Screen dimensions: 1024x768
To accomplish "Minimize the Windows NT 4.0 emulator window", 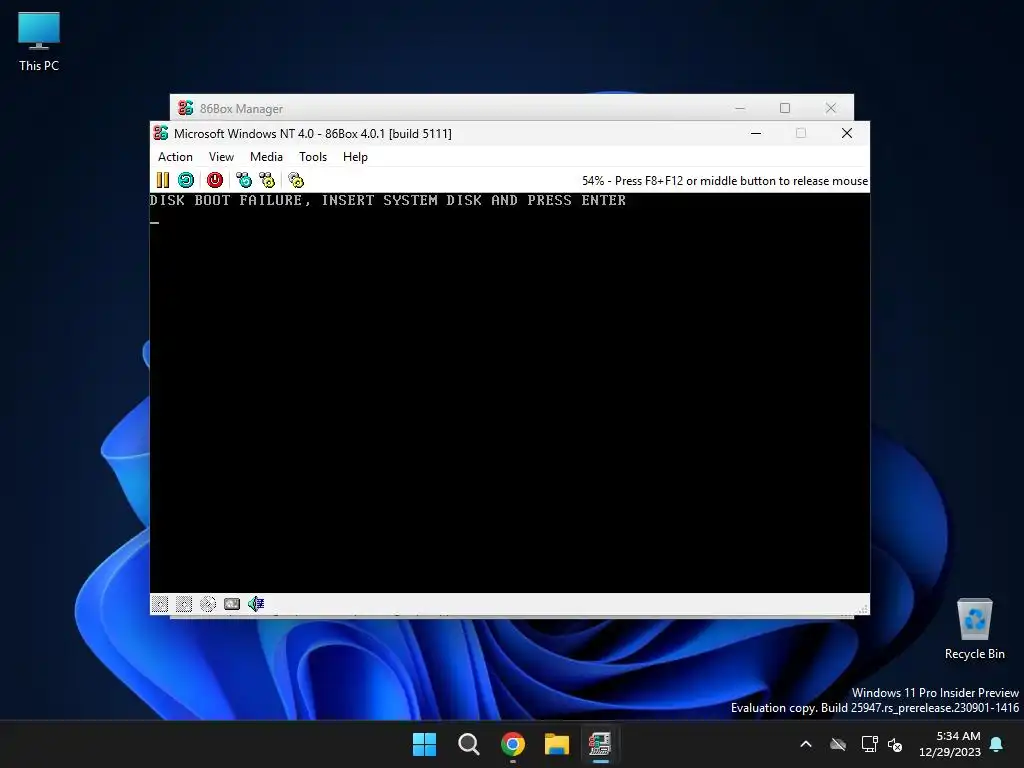I will click(x=756, y=133).
